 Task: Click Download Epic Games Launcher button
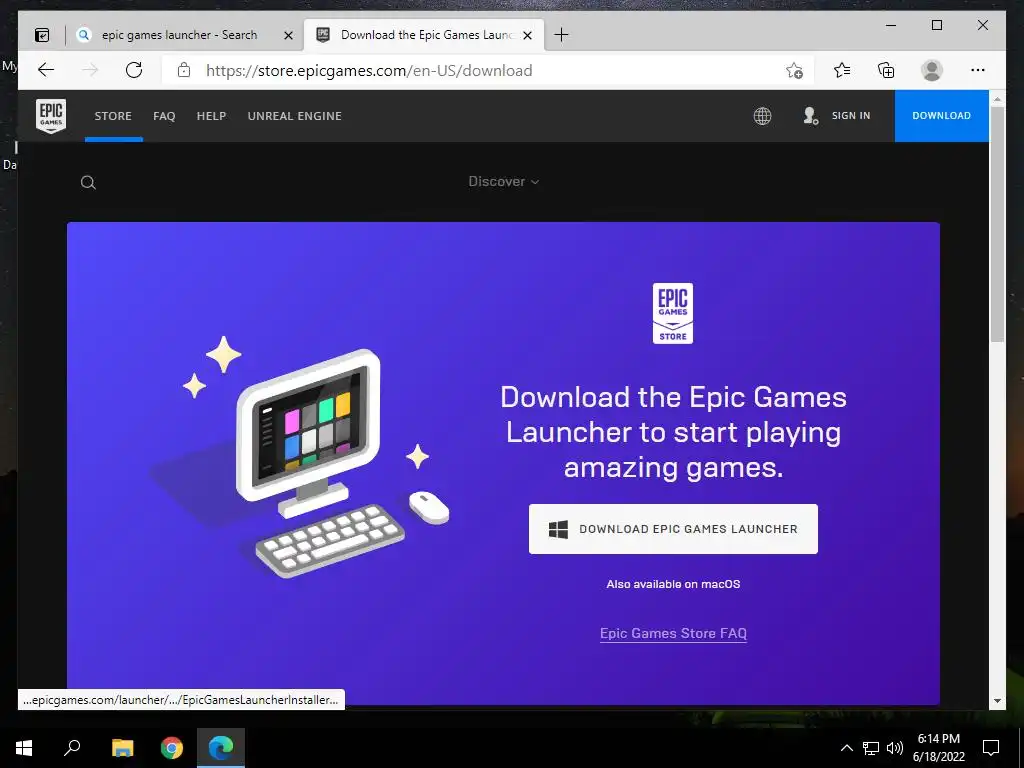click(673, 529)
